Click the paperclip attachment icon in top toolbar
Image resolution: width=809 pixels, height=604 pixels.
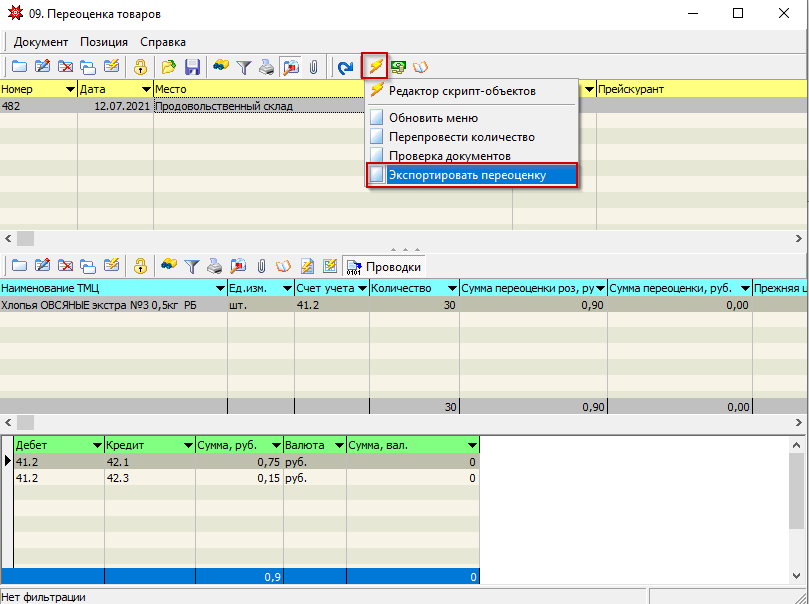pos(313,67)
